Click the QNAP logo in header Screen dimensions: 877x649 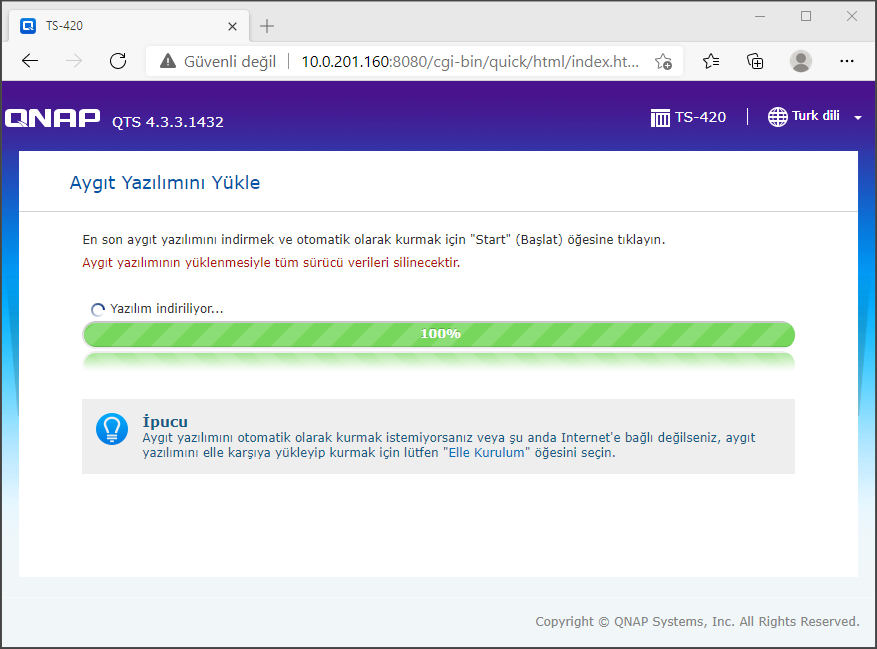tap(53, 119)
